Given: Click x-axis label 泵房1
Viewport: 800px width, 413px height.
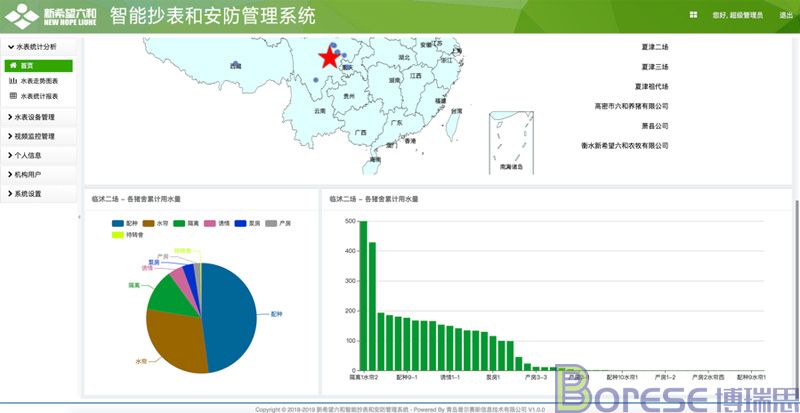Looking at the screenshot, I should pyautogui.click(x=493, y=377).
